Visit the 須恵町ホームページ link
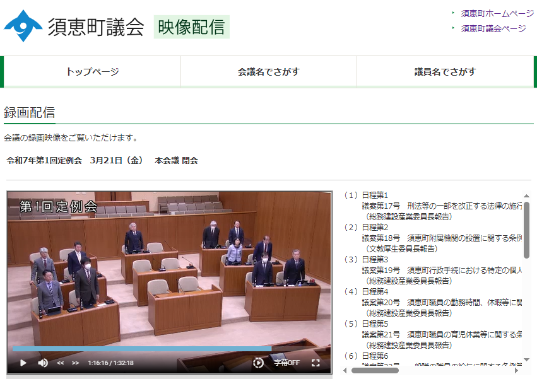The image size is (537, 379). coord(497,13)
